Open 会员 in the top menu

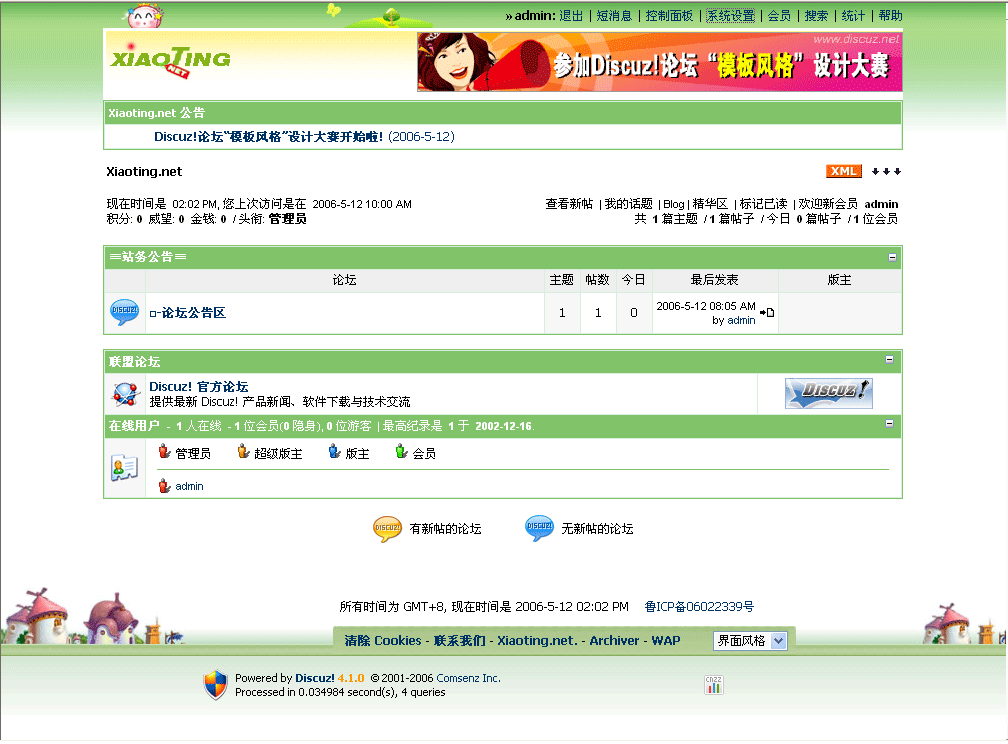coord(779,15)
